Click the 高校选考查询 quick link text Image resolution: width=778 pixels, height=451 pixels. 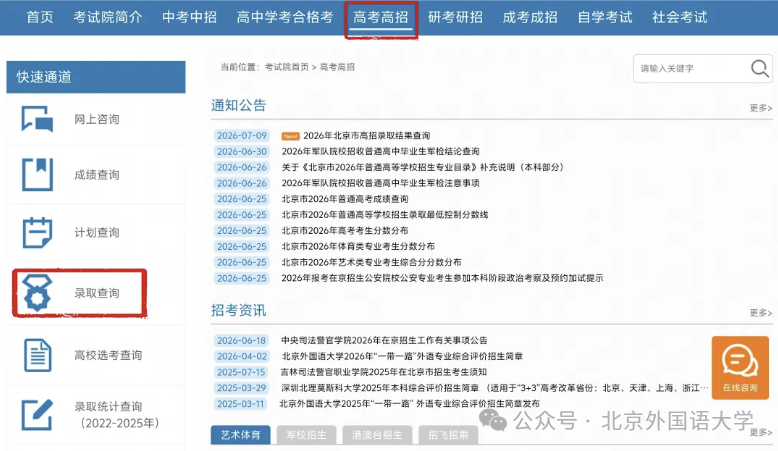click(108, 355)
